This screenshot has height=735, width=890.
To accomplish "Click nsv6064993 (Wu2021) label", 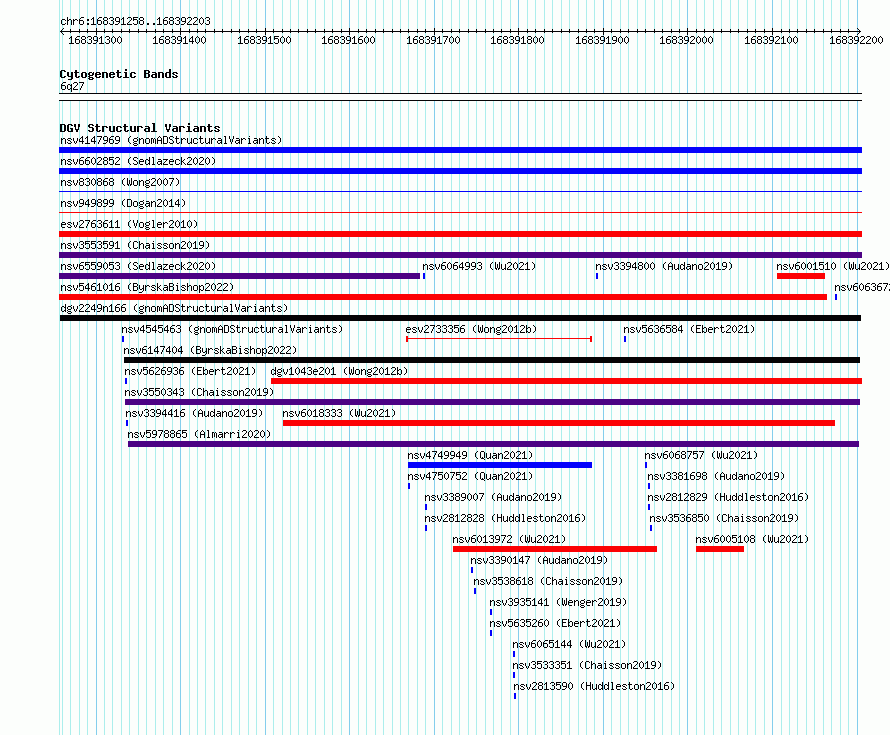I will [x=479, y=266].
